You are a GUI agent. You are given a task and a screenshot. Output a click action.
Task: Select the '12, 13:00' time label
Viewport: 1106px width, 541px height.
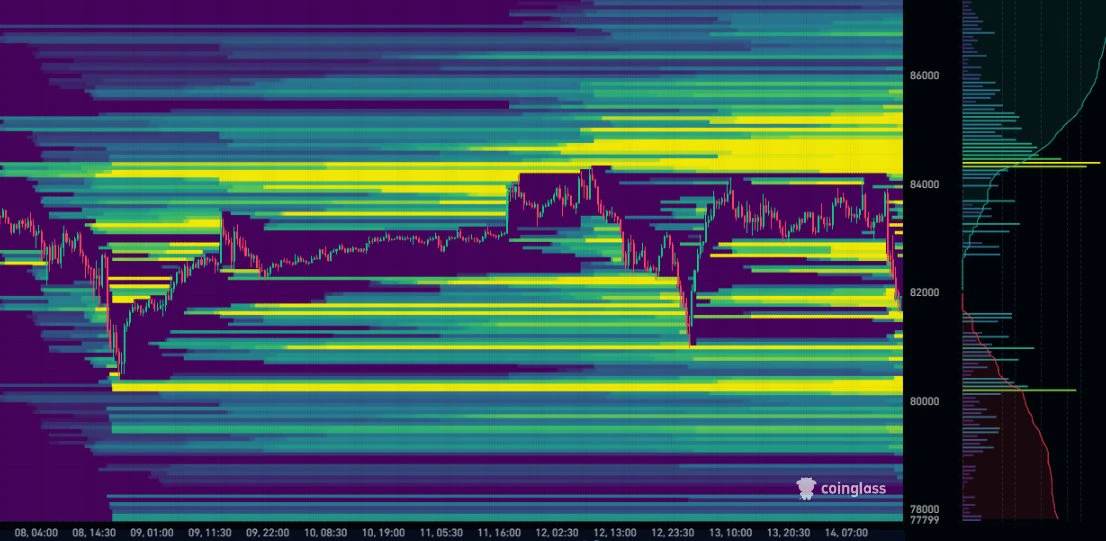point(614,533)
